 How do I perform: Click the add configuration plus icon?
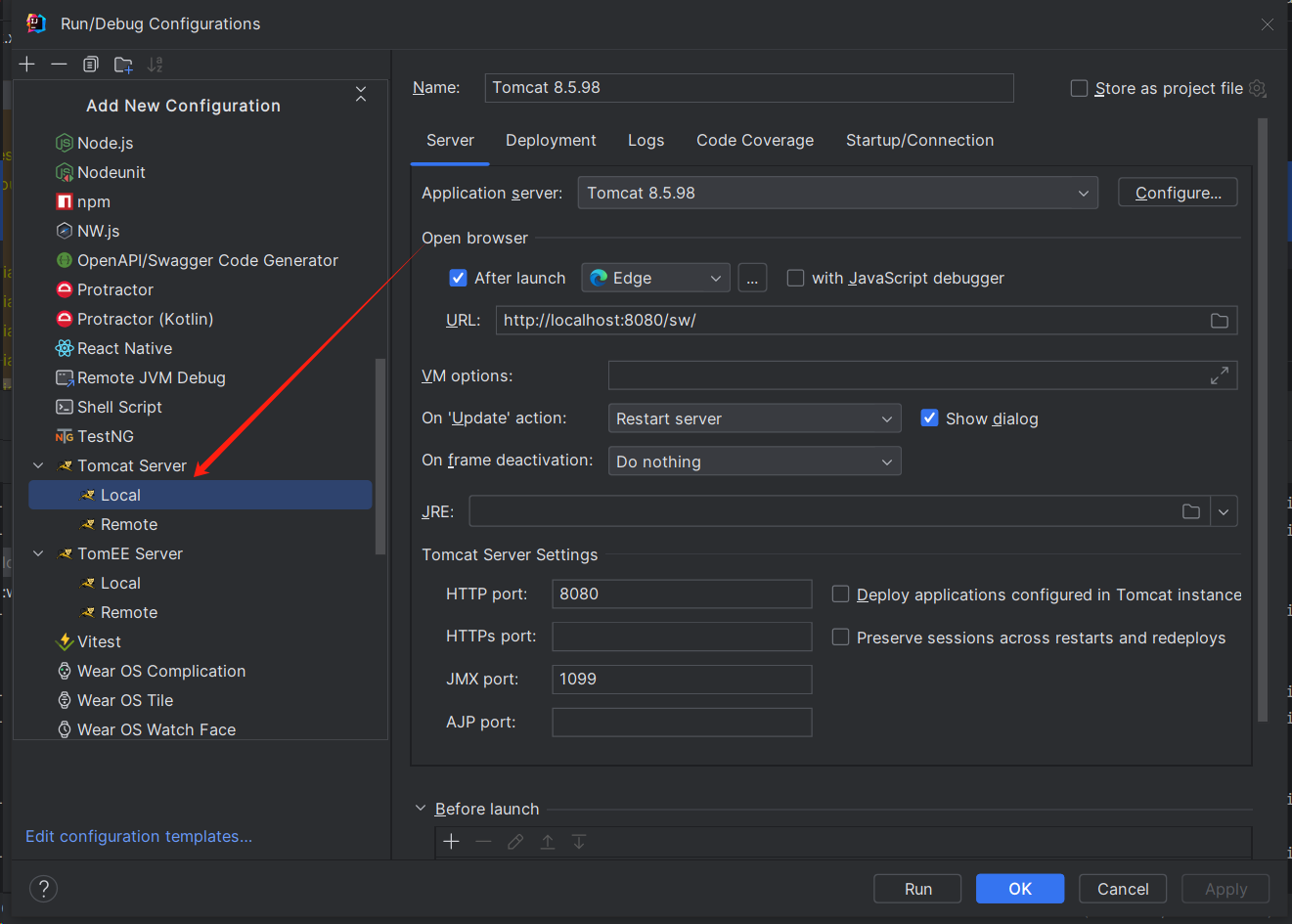point(27,65)
